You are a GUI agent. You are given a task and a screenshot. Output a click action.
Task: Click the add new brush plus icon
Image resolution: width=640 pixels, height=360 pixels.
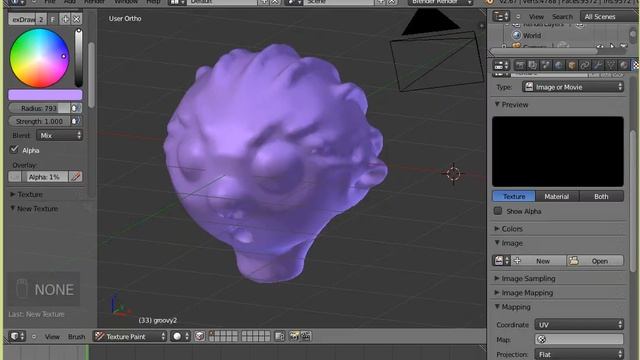tap(65, 19)
